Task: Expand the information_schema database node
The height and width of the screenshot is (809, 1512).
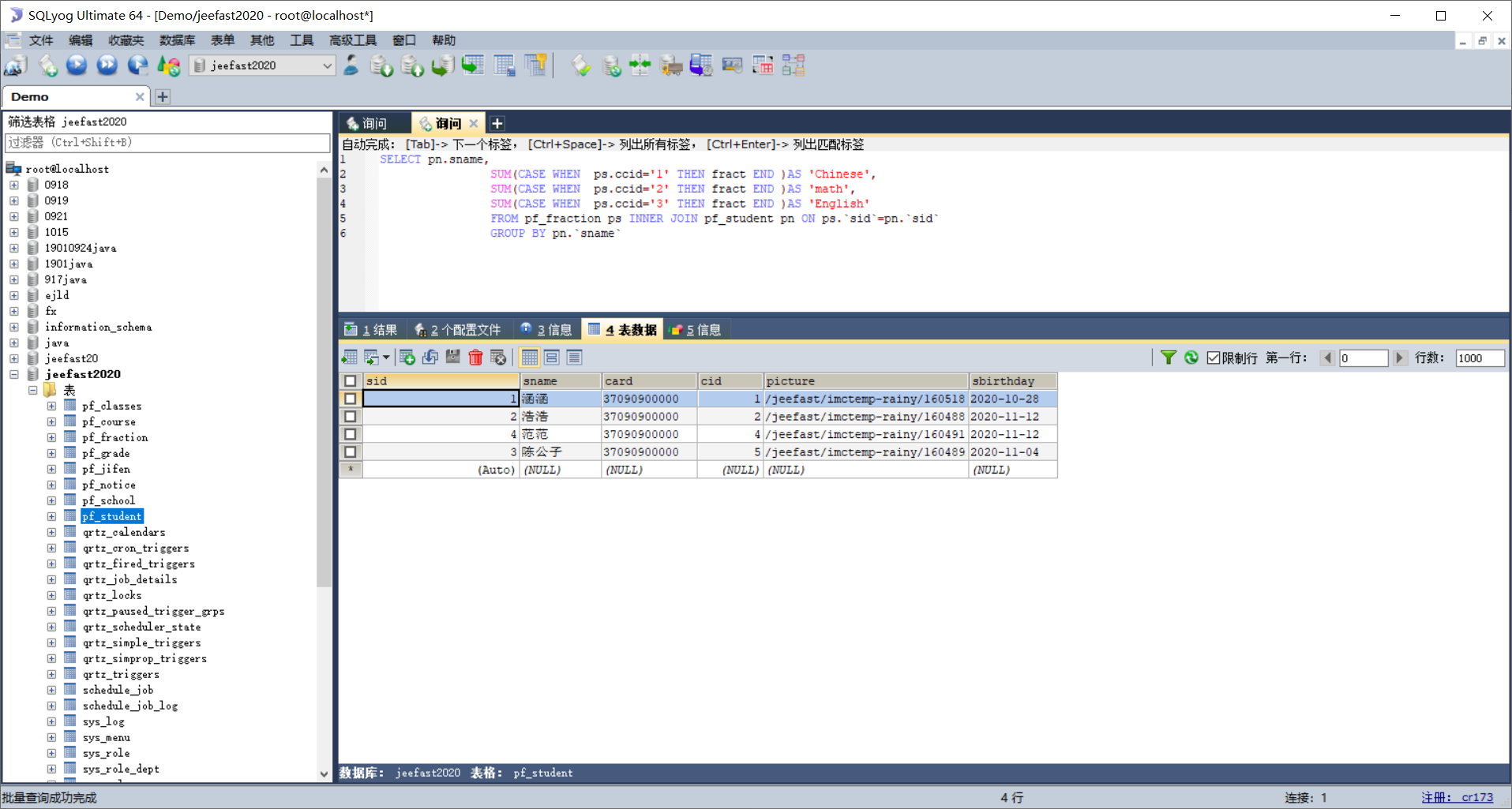Action: coord(14,327)
